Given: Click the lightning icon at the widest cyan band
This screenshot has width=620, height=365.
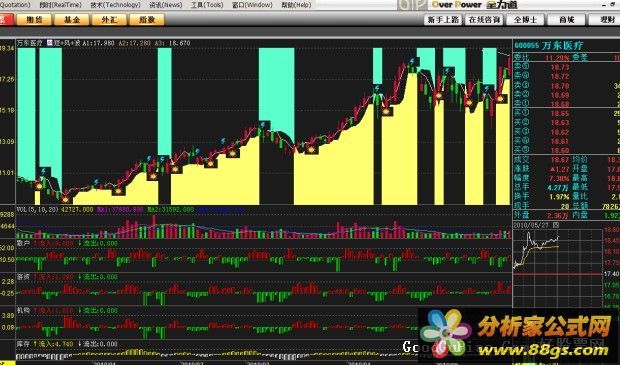Looking at the screenshot, I should [x=263, y=125].
